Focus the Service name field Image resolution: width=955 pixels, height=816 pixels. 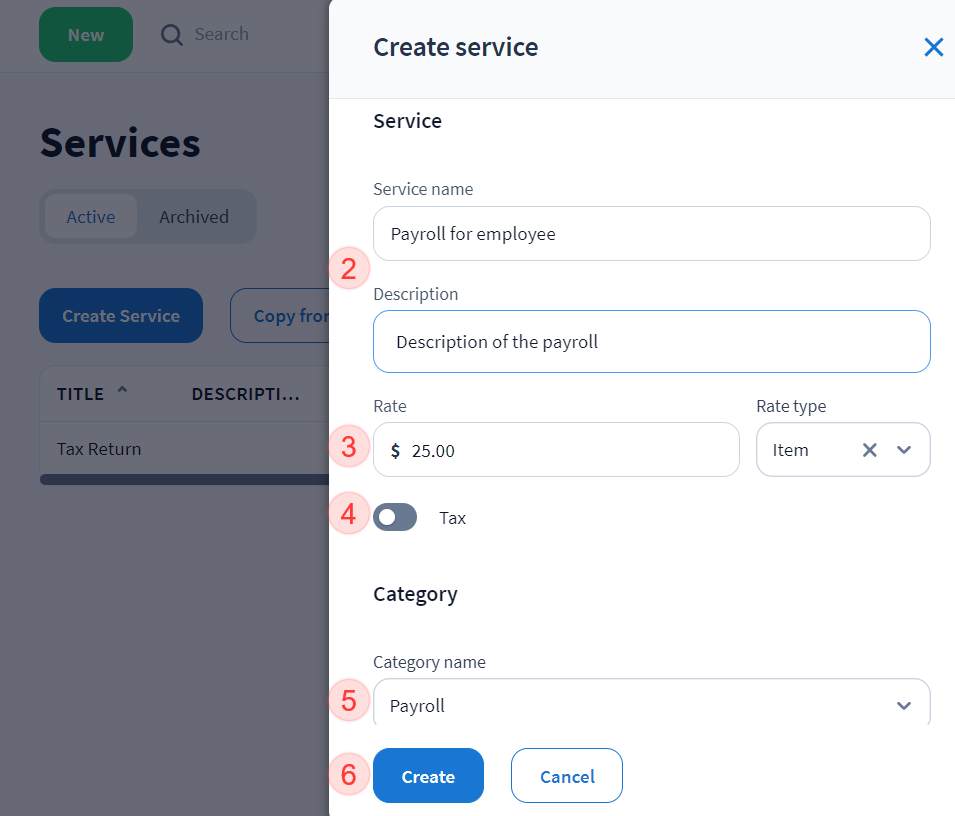pos(651,234)
